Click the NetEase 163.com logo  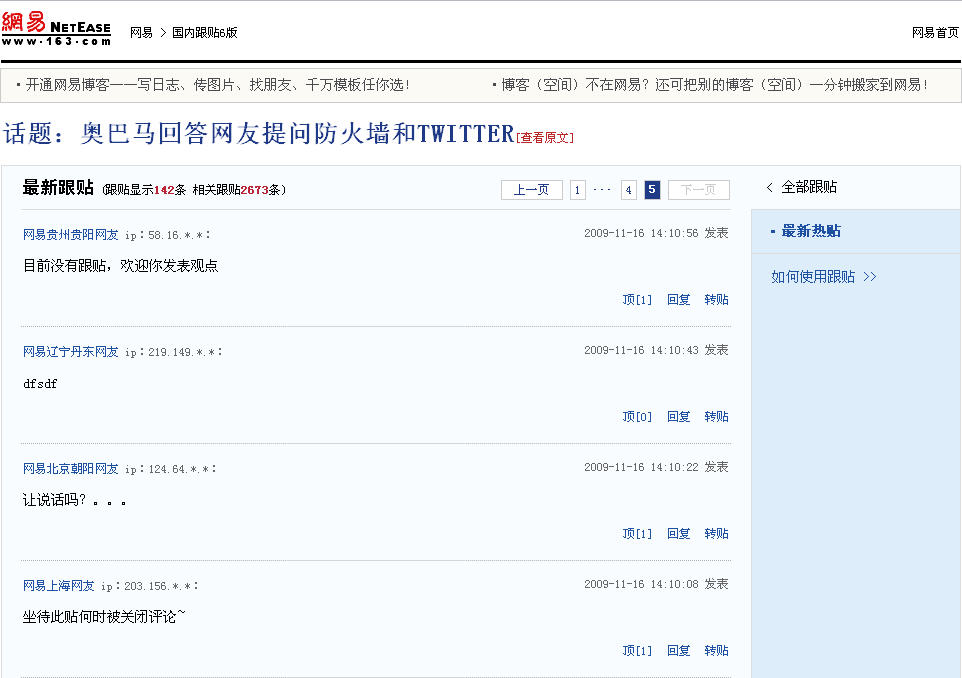pos(56,30)
